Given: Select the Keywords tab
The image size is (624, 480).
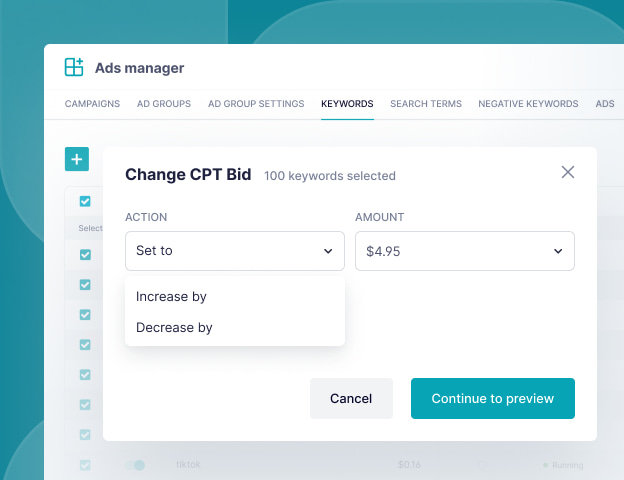Looking at the screenshot, I should point(347,104).
